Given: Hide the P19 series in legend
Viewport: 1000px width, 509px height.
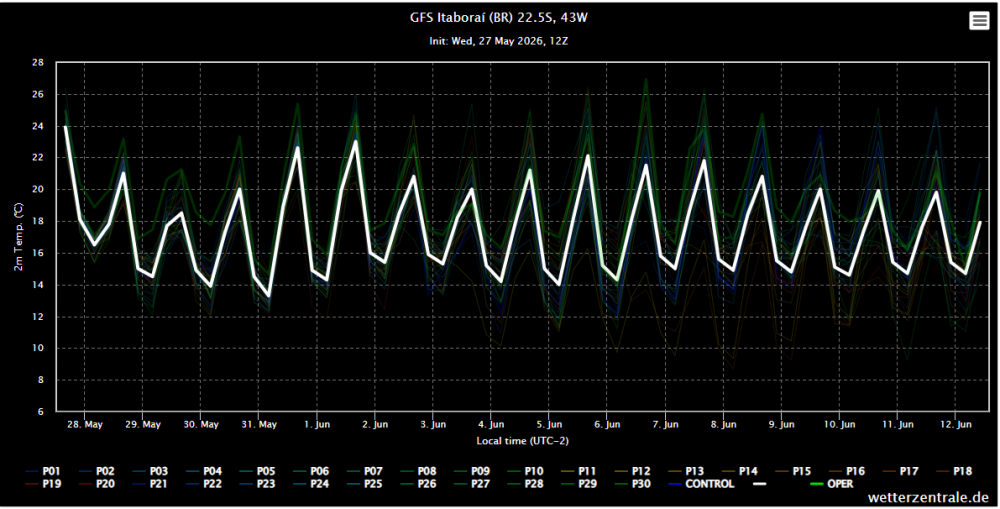Looking at the screenshot, I should pos(43,484).
